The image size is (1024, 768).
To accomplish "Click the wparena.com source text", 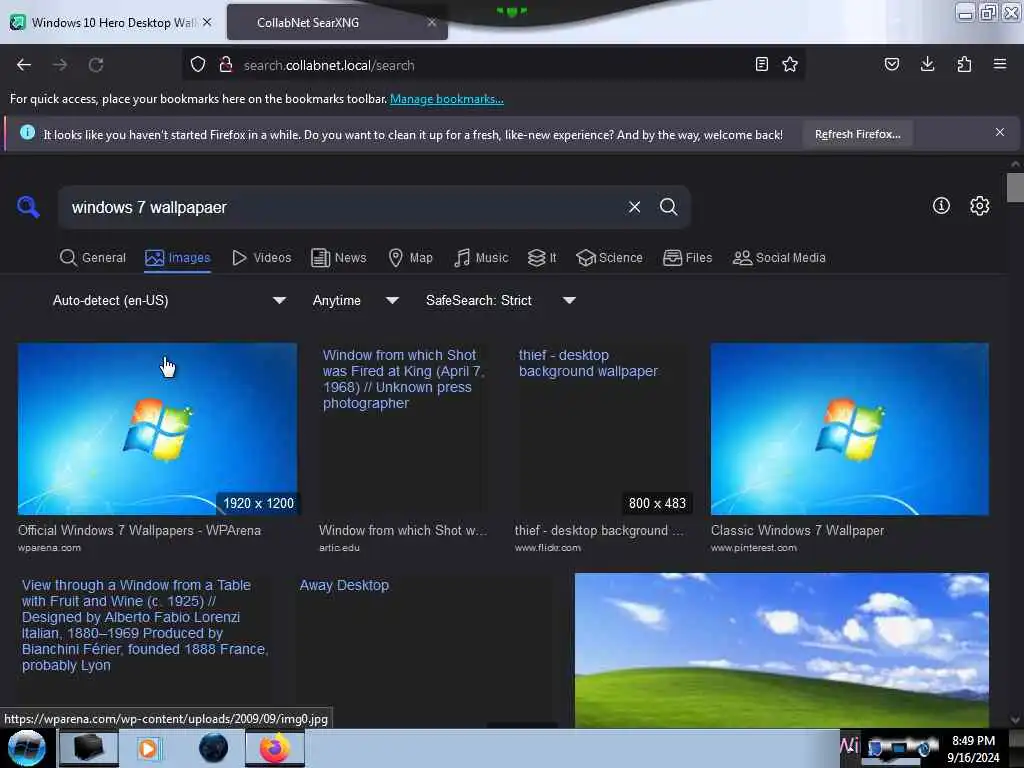I will point(49,547).
